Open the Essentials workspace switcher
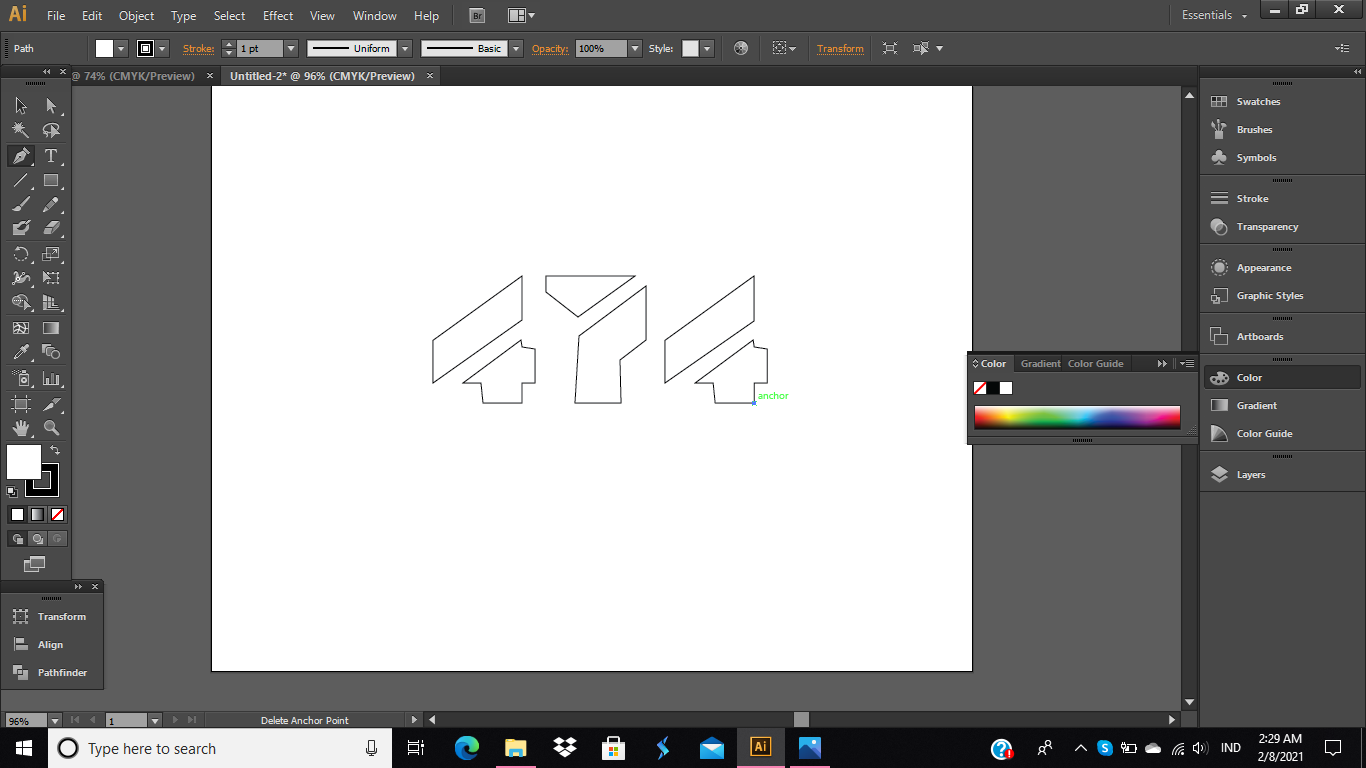Image resolution: width=1366 pixels, height=768 pixels. [1213, 15]
